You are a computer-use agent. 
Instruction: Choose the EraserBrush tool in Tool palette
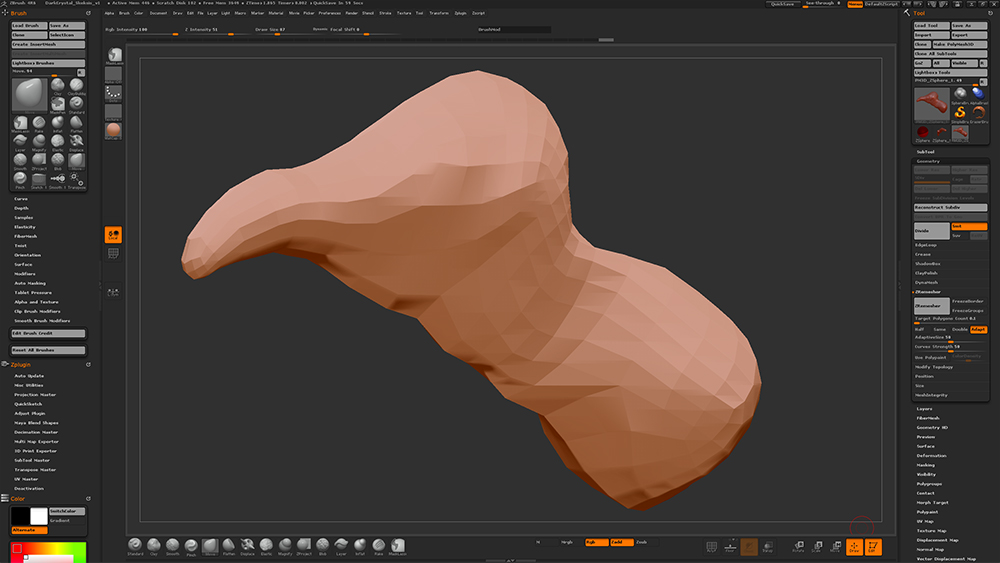[x=979, y=114]
